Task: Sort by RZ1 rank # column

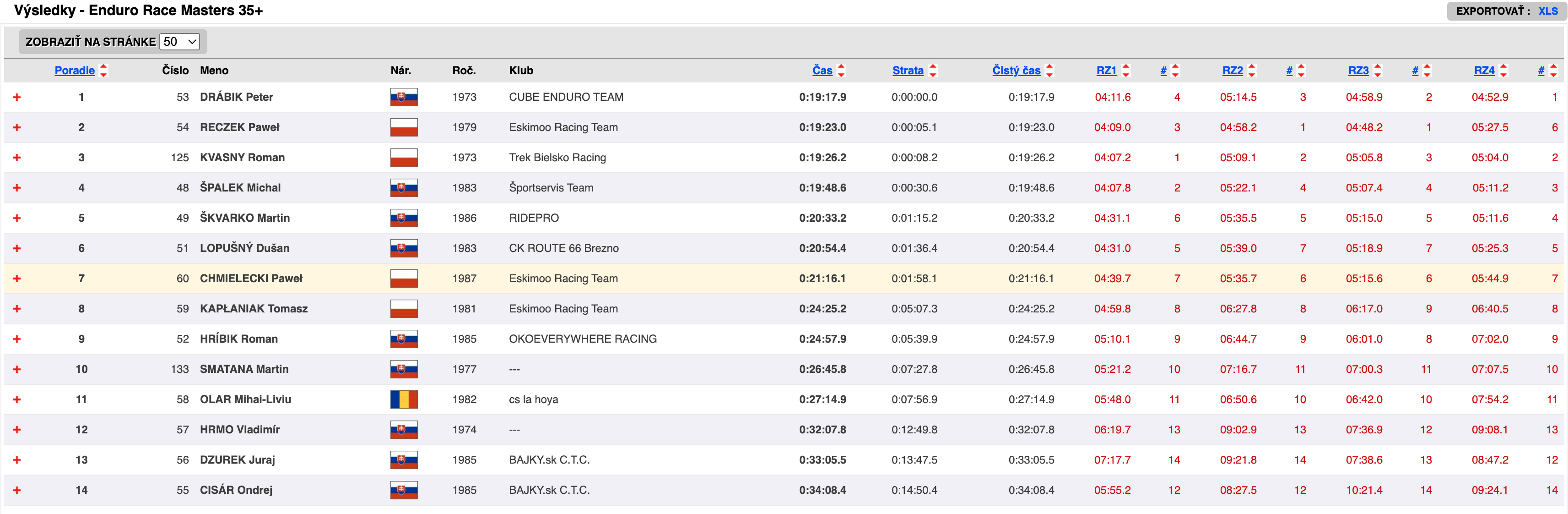Action: 1163,71
